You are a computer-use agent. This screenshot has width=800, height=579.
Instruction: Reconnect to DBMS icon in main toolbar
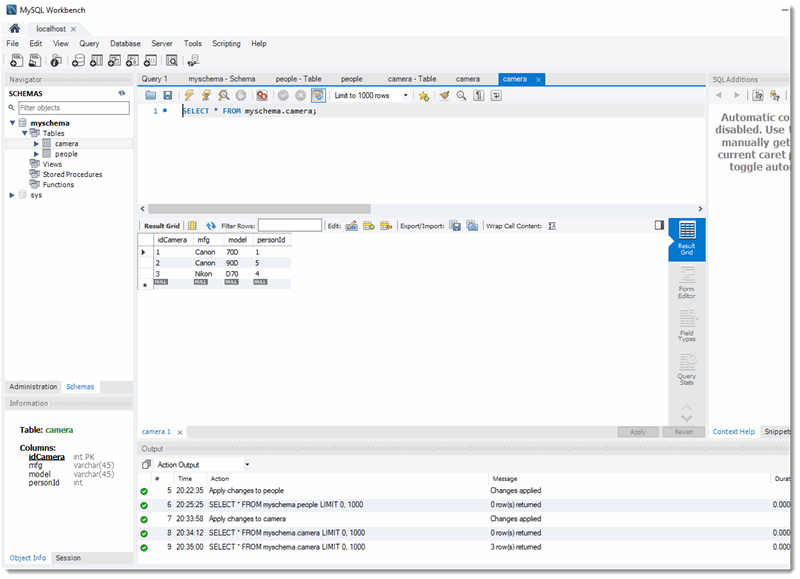(x=193, y=61)
